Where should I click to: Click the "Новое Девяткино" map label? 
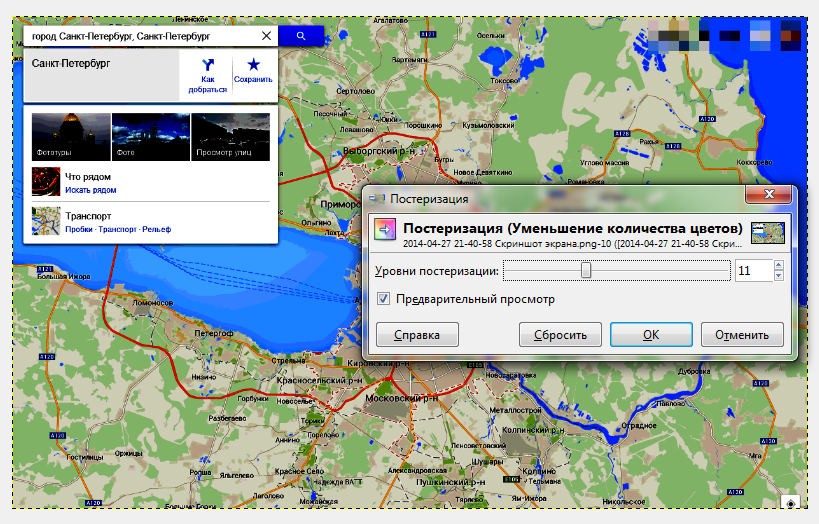[483, 172]
